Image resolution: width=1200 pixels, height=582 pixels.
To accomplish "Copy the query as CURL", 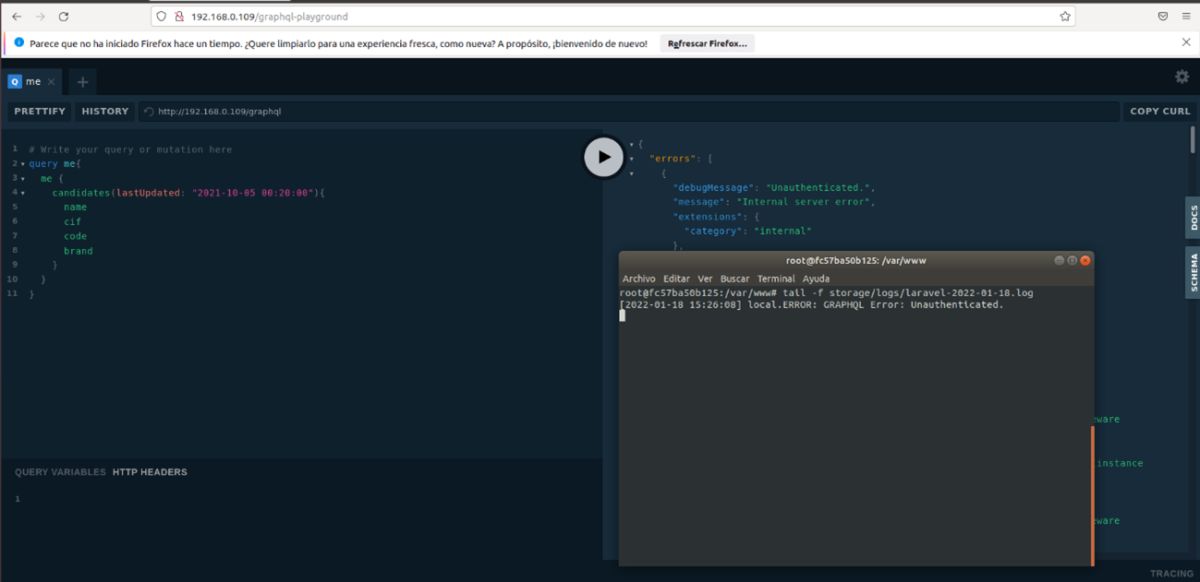I will [x=1160, y=111].
